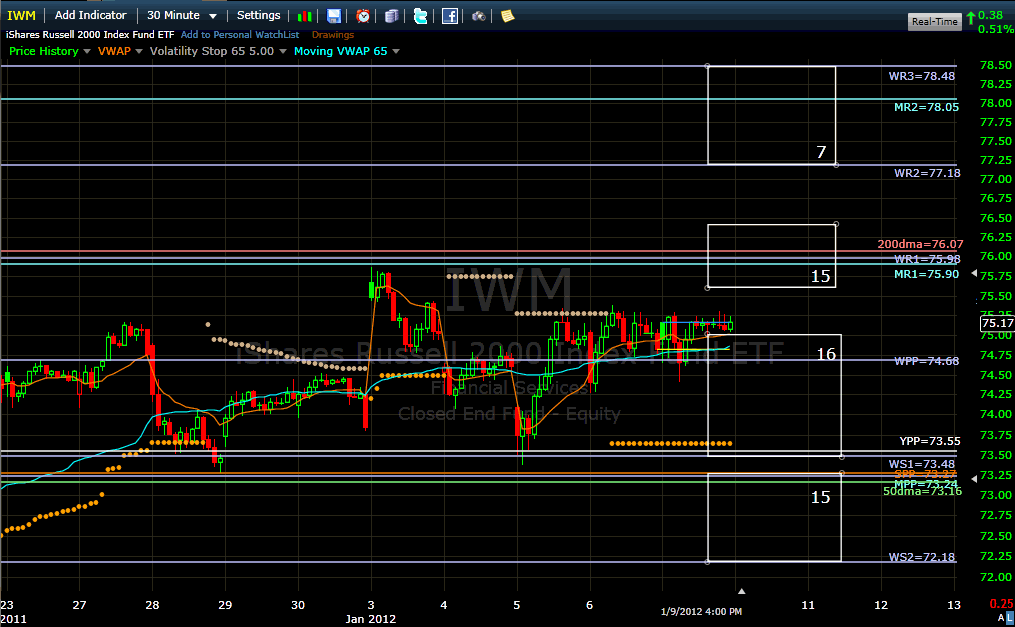Click the 1/9/2012 4:00 PM timestamp
The height and width of the screenshot is (627, 1015).
pyautogui.click(x=702, y=611)
